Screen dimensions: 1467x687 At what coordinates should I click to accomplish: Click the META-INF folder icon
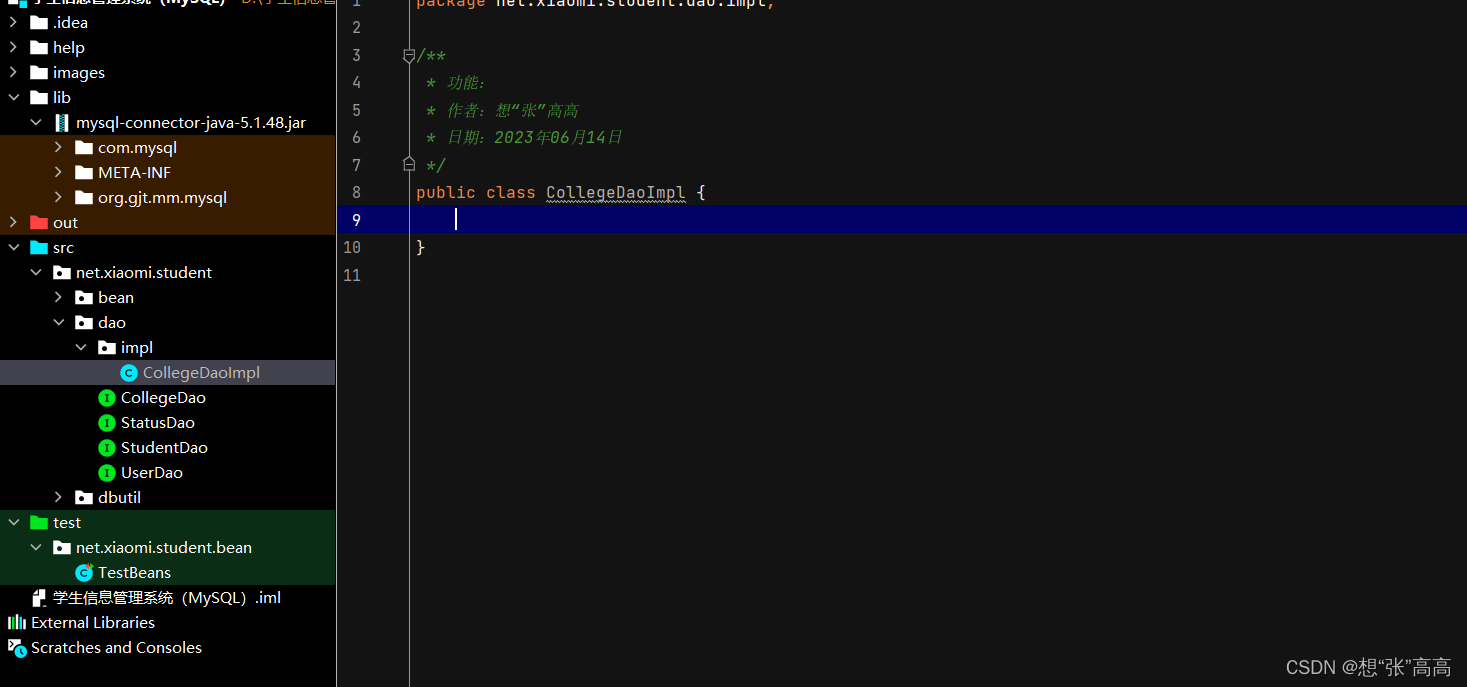84,172
